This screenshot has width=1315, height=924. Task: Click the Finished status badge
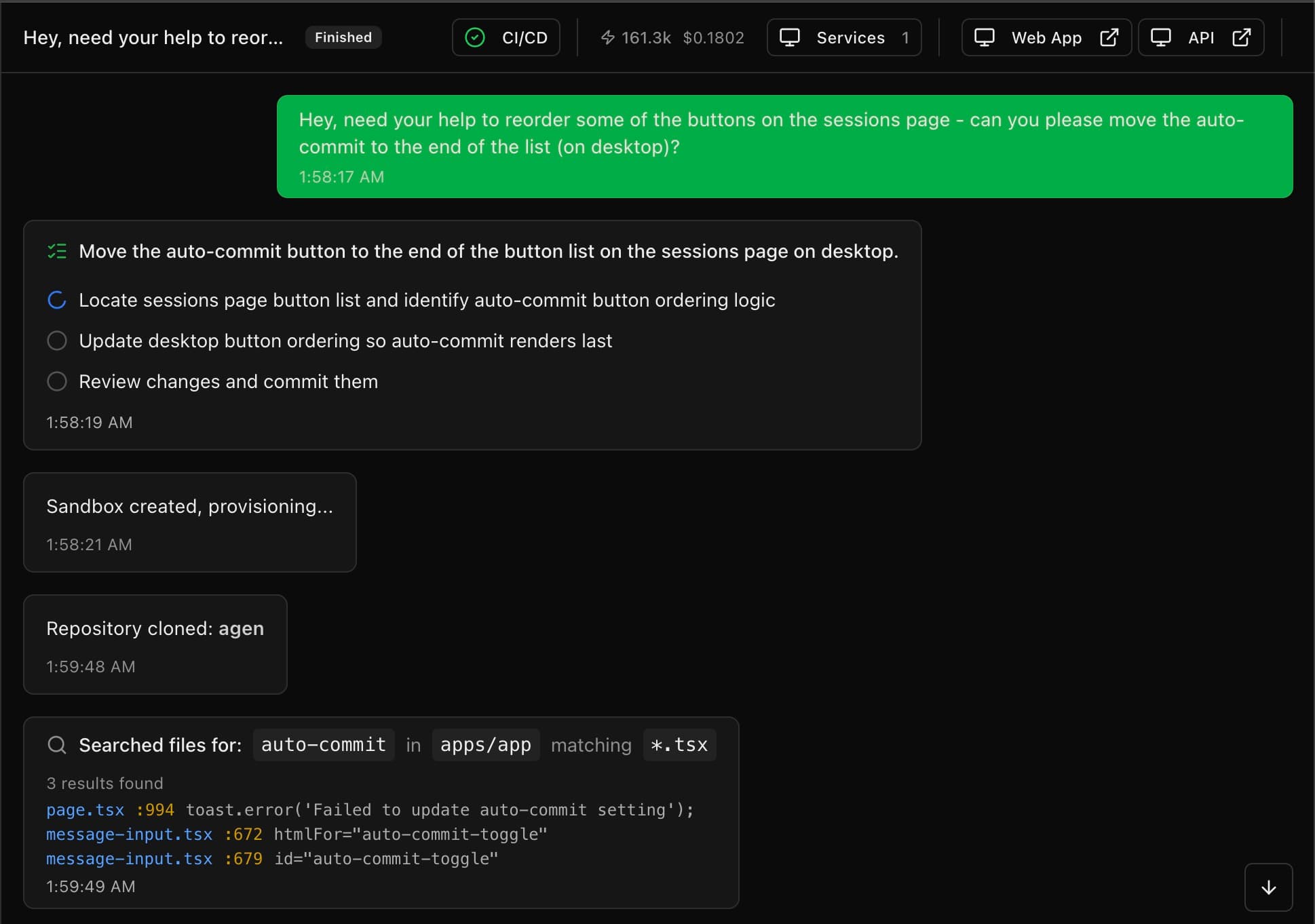(x=343, y=37)
